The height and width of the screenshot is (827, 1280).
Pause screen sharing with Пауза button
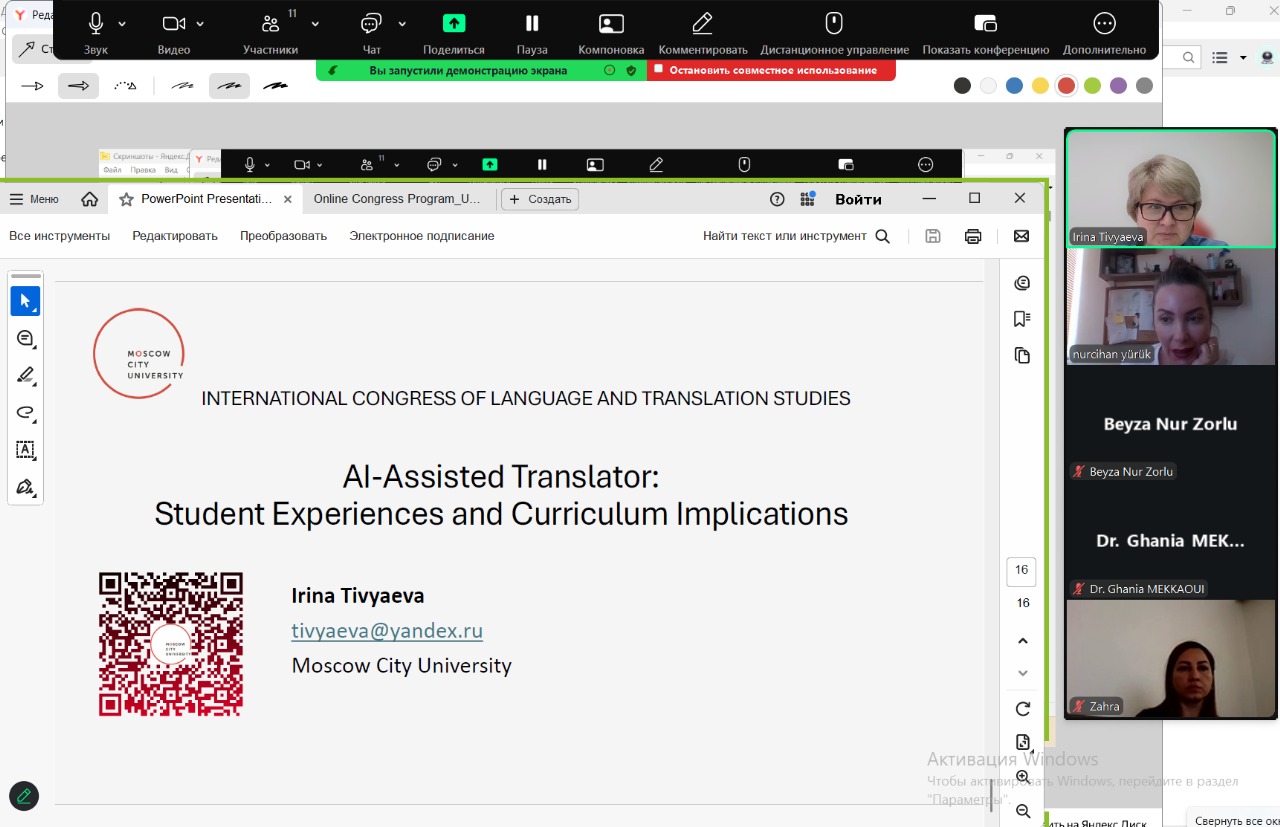532,23
